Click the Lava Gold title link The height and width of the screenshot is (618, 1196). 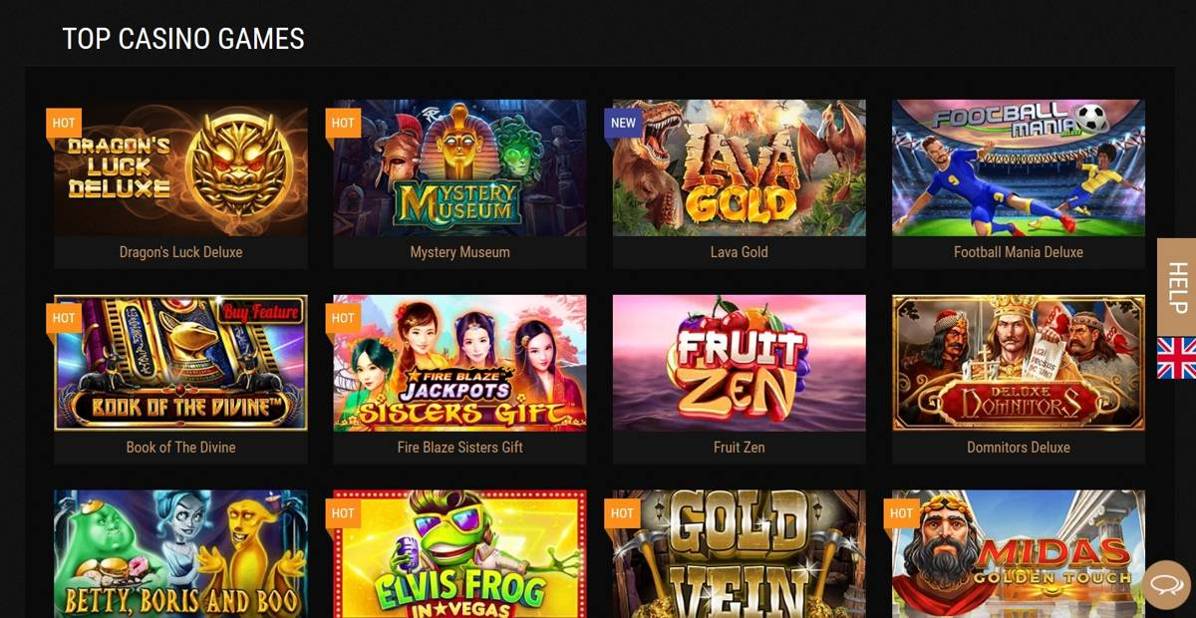click(x=739, y=252)
